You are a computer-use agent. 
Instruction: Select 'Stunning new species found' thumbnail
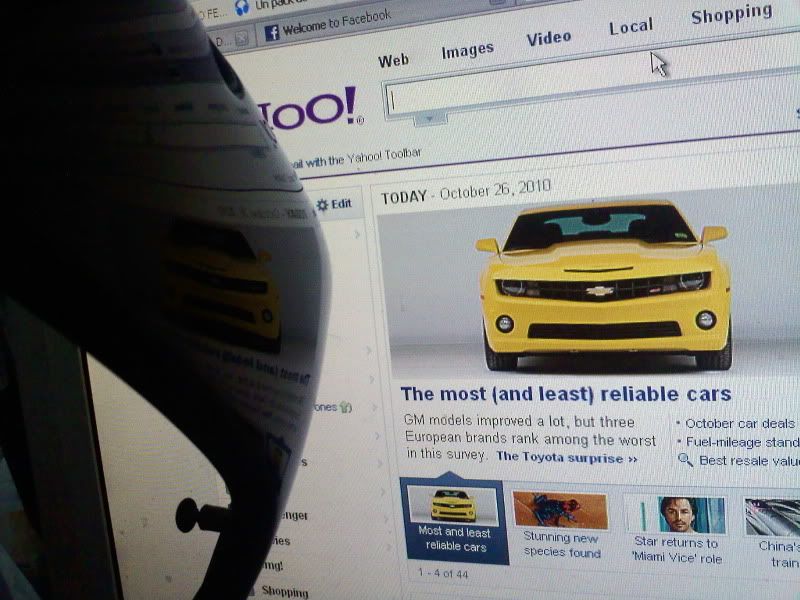(561, 526)
